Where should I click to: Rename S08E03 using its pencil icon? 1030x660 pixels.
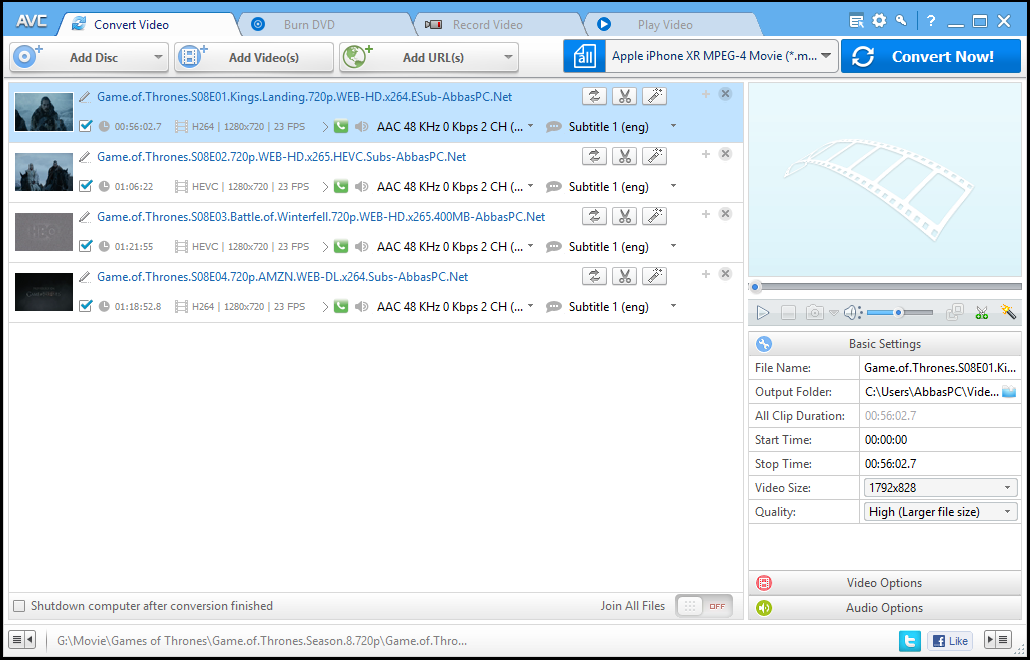(85, 217)
